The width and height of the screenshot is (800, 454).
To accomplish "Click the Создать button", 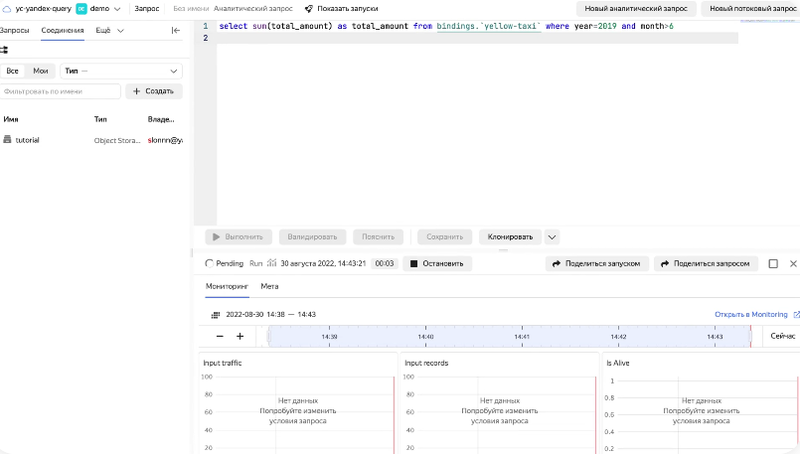I will pyautogui.click(x=154, y=91).
